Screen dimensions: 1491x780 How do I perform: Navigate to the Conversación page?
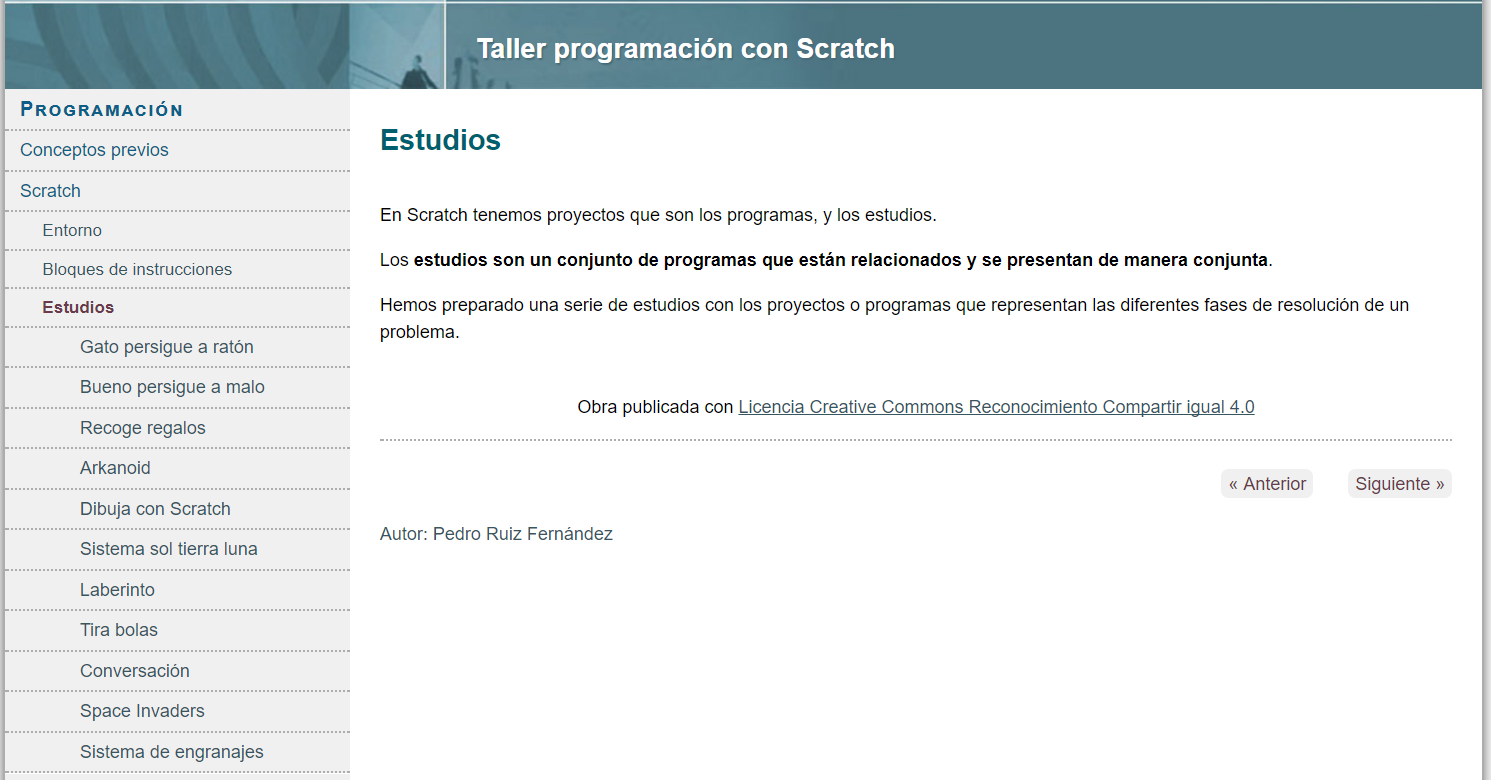135,671
